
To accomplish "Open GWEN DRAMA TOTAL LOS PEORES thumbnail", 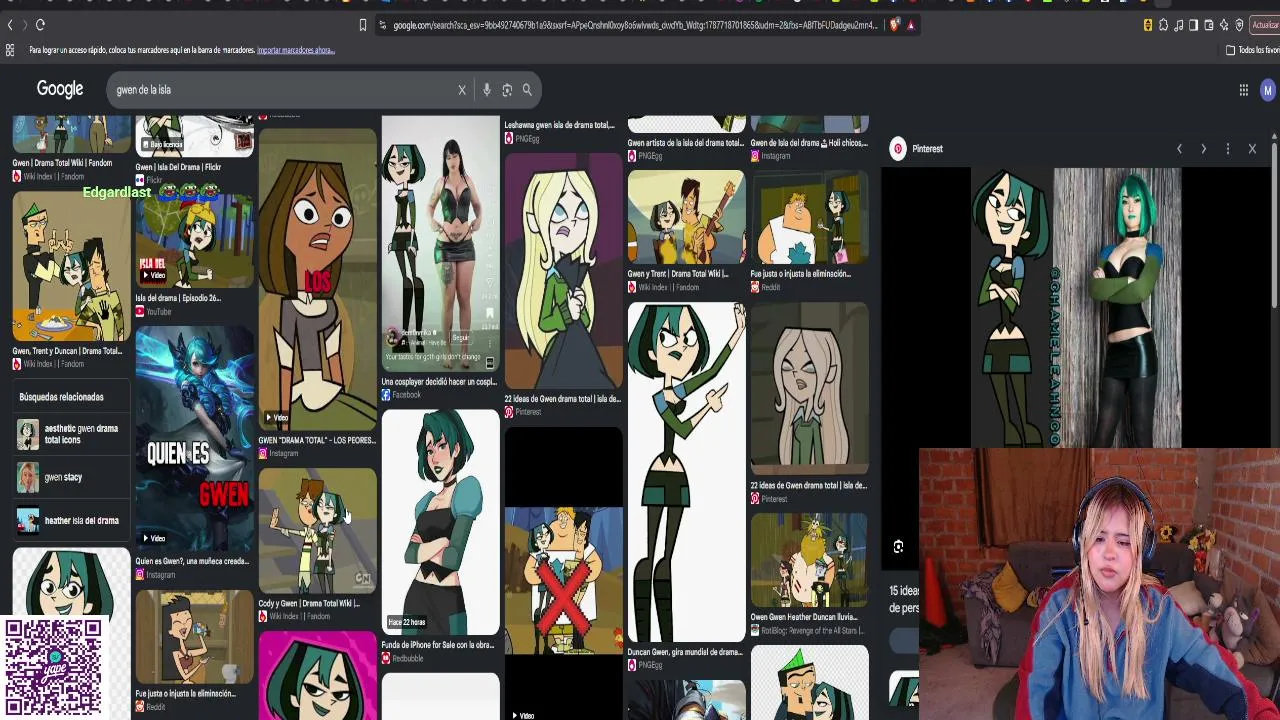I will (x=317, y=279).
